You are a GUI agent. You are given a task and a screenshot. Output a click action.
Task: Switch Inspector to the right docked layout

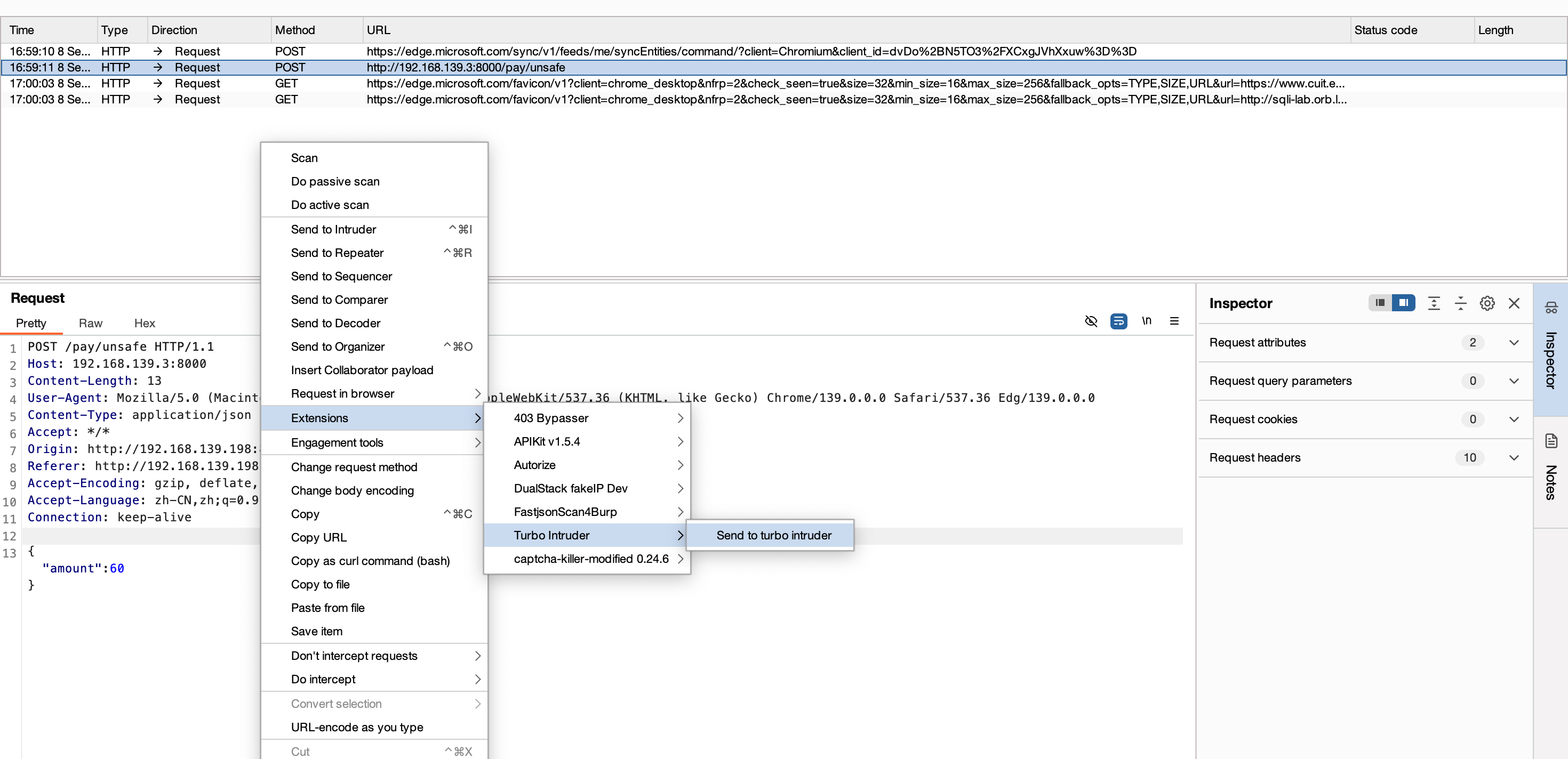point(1403,303)
